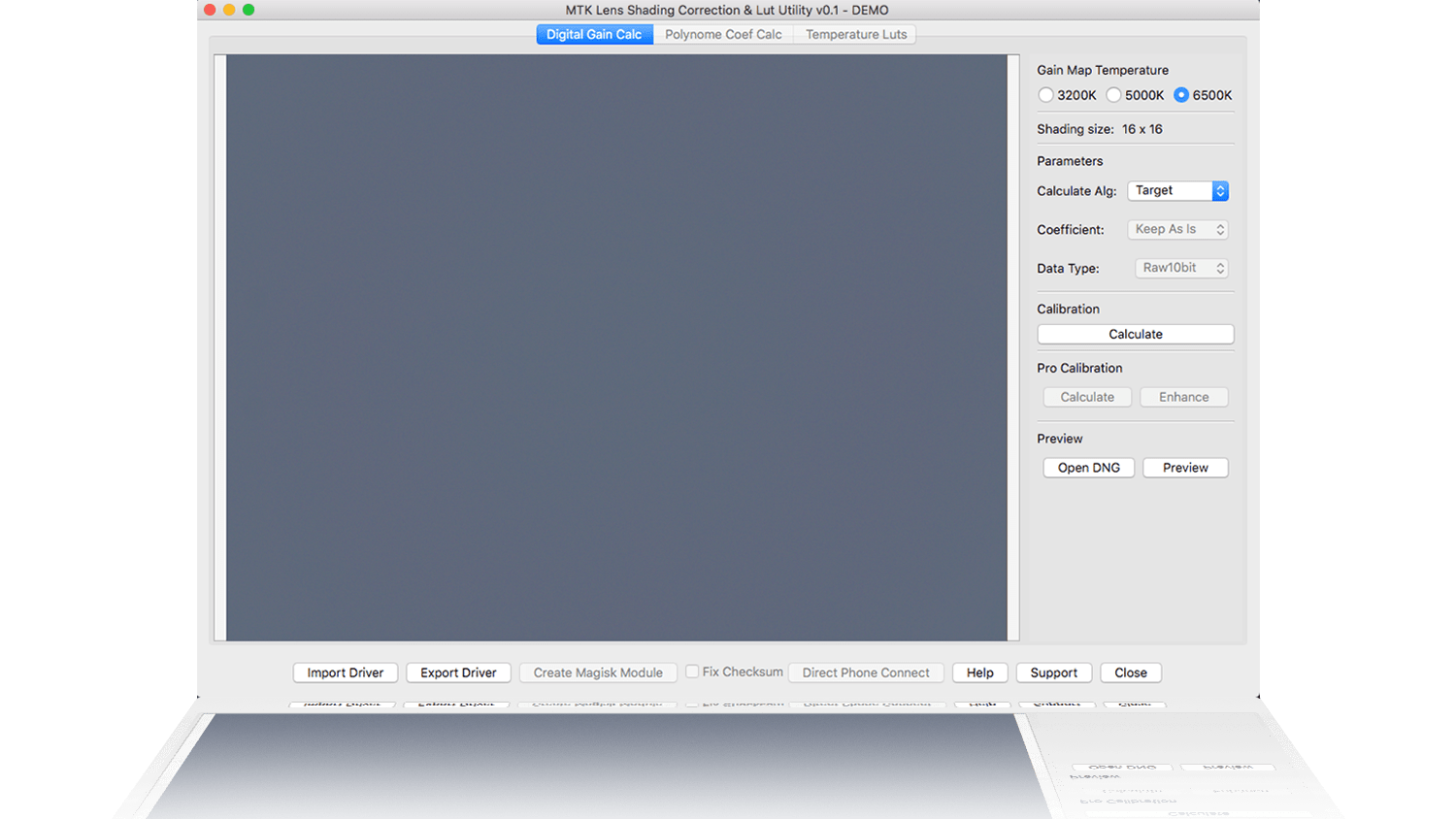The width and height of the screenshot is (1456, 819).
Task: Switch to the Polynome Coef Calc tab
Action: point(723,35)
